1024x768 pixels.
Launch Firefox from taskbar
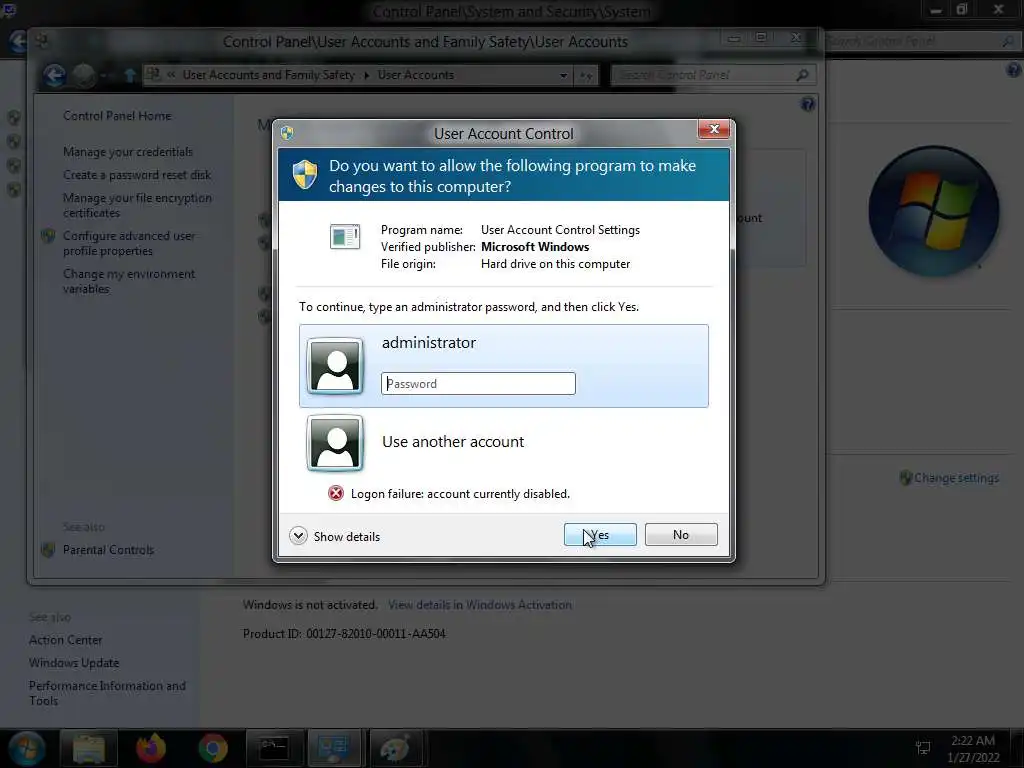151,748
